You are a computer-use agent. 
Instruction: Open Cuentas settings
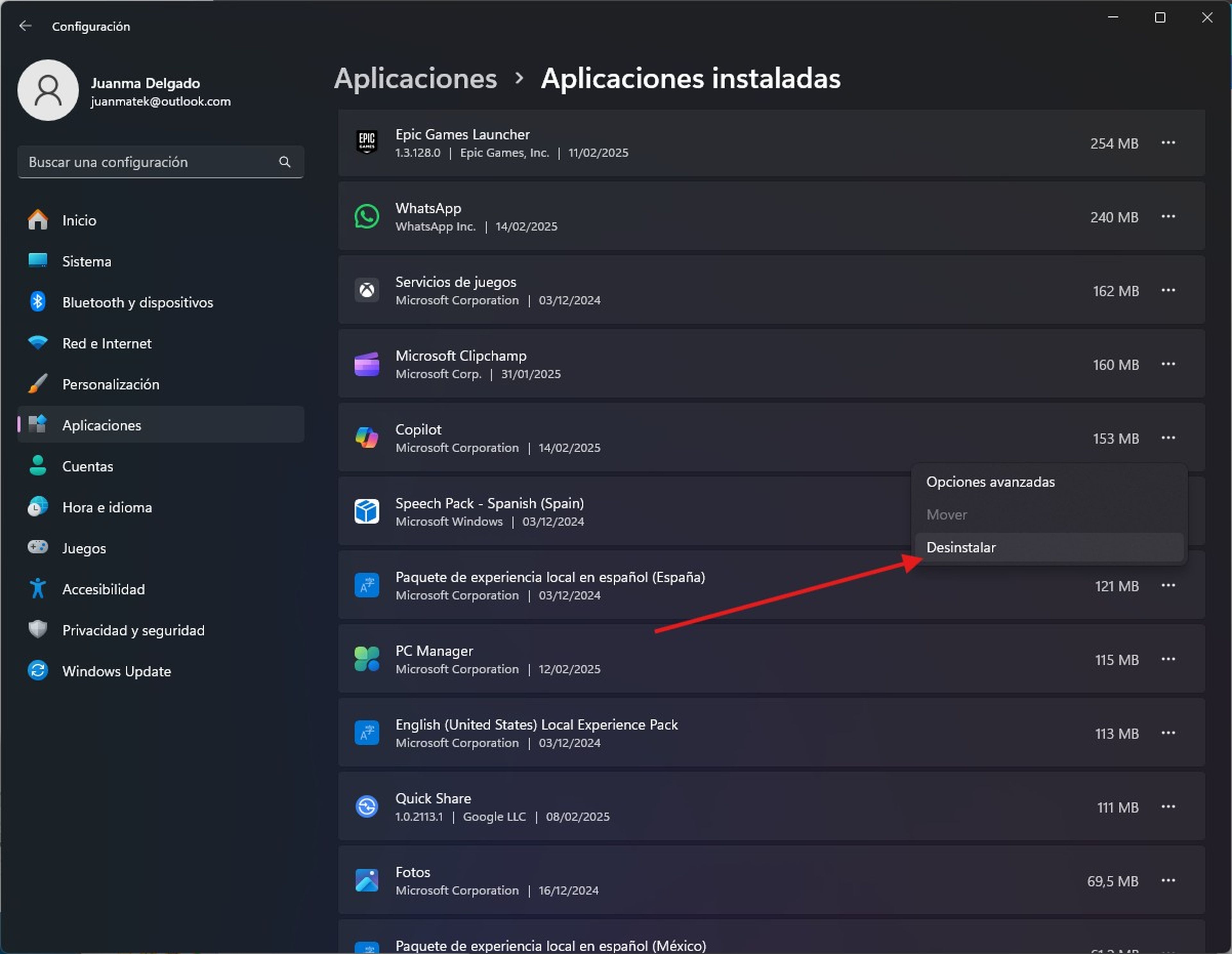click(x=161, y=466)
